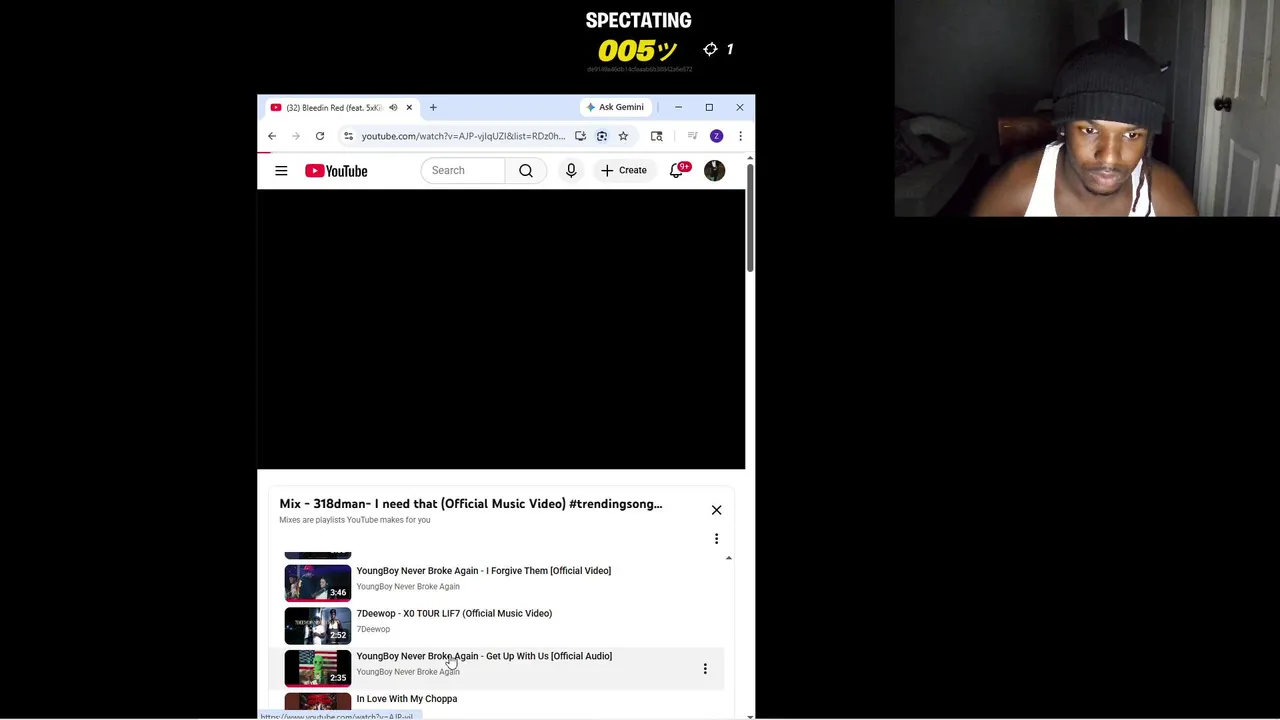Open 'In Love With My Choppa' title
This screenshot has width=1280, height=720.
pos(406,699)
